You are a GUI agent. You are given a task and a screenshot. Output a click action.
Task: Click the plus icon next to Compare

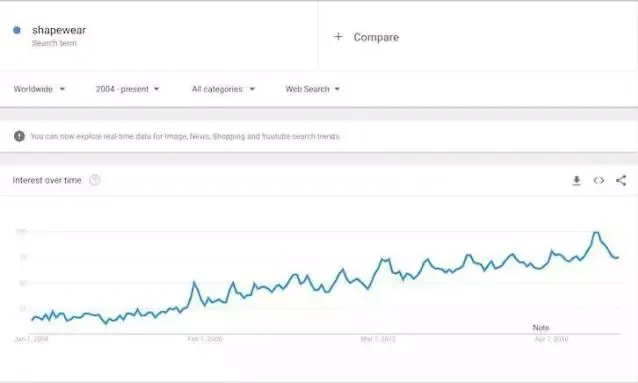pos(338,37)
